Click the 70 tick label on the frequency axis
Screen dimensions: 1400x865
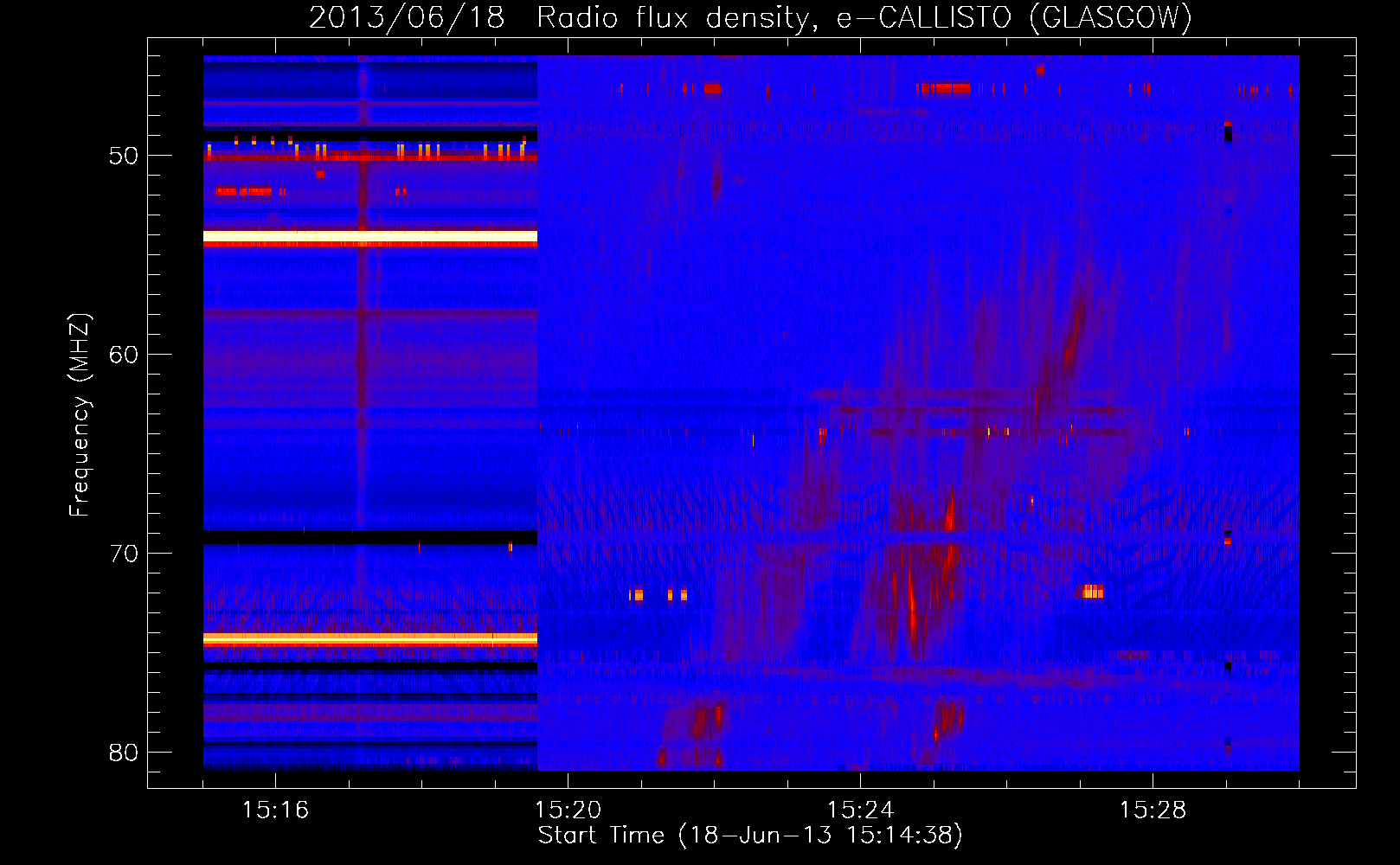124,554
